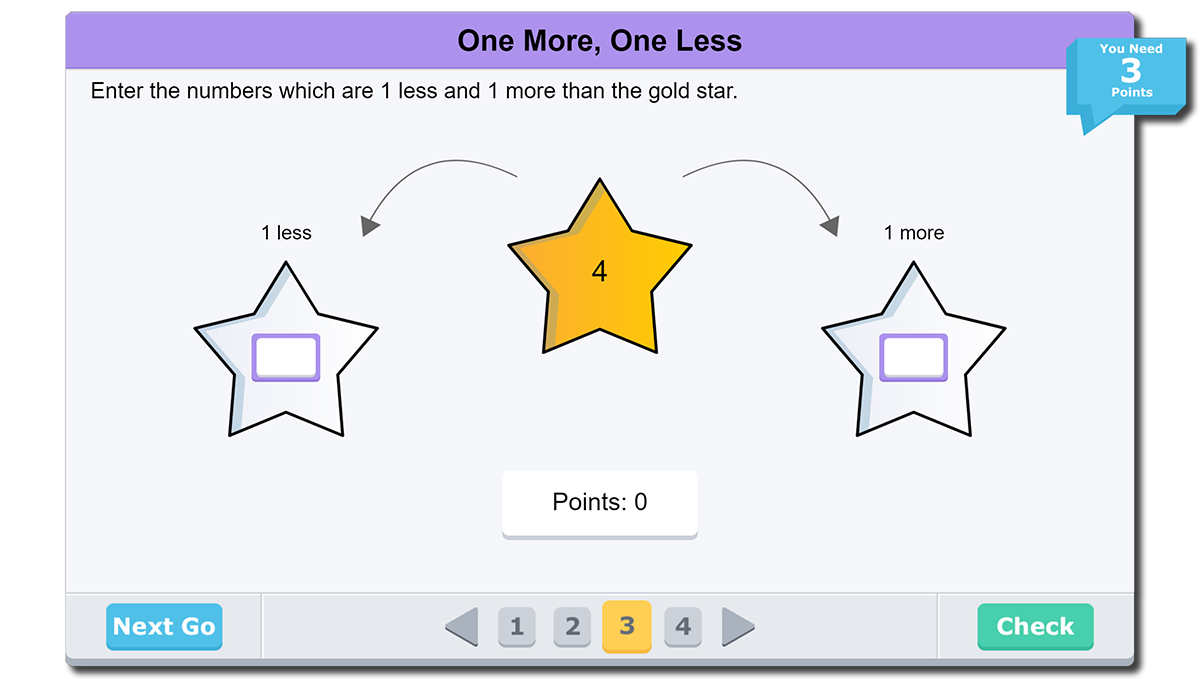Click the previous page triangle arrow
The height and width of the screenshot is (679, 1200).
coord(462,627)
